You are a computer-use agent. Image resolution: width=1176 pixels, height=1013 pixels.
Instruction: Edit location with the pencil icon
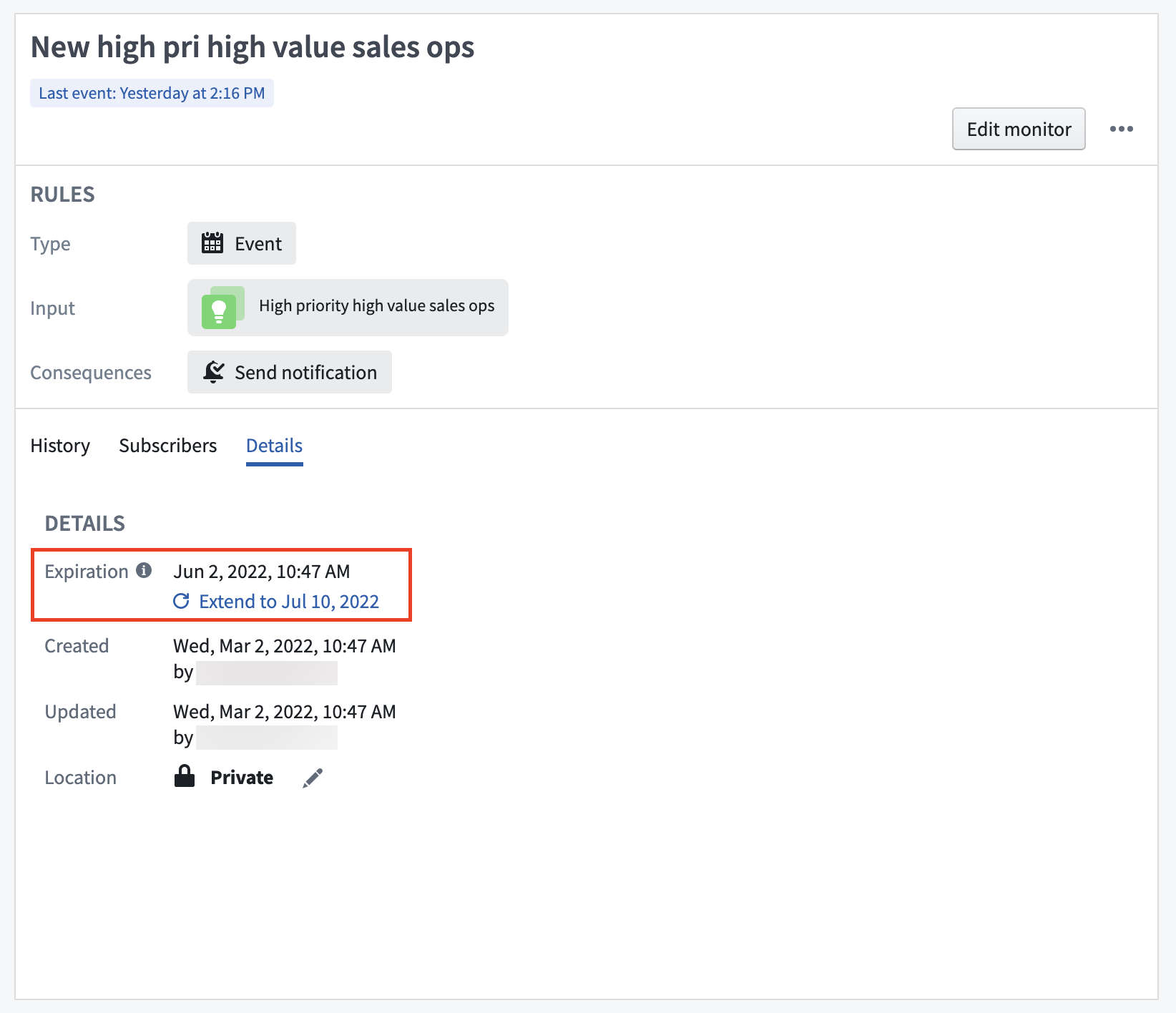313,778
